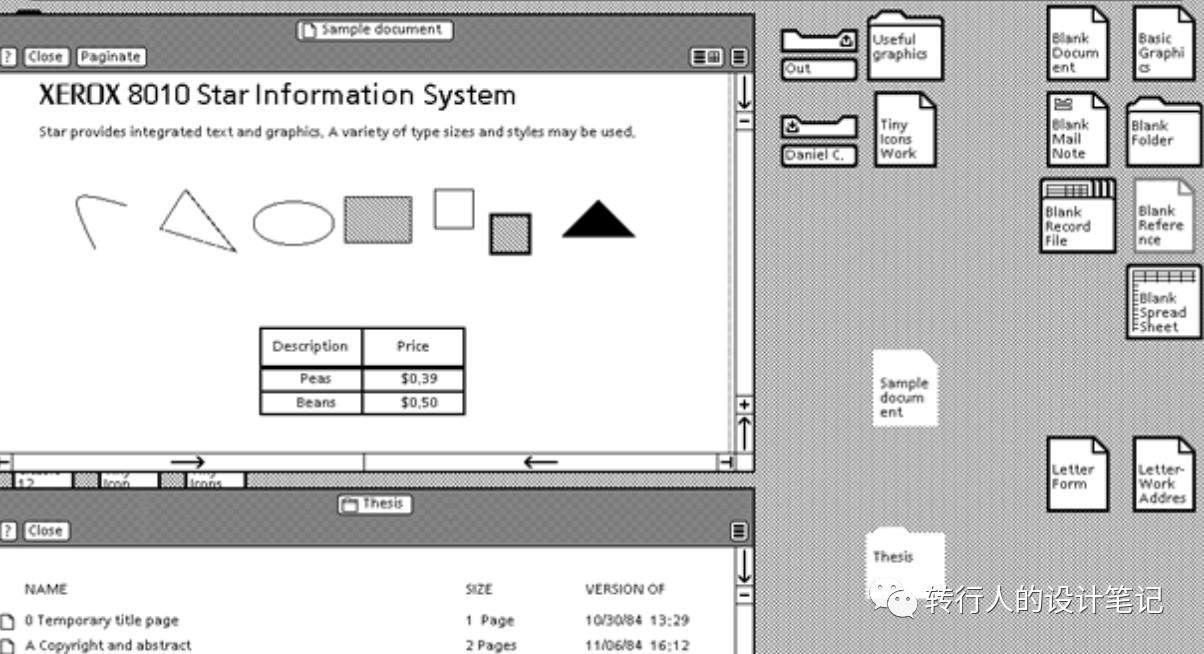Click the Price table header cell
Image resolution: width=1204 pixels, height=654 pixels.
[x=413, y=347]
